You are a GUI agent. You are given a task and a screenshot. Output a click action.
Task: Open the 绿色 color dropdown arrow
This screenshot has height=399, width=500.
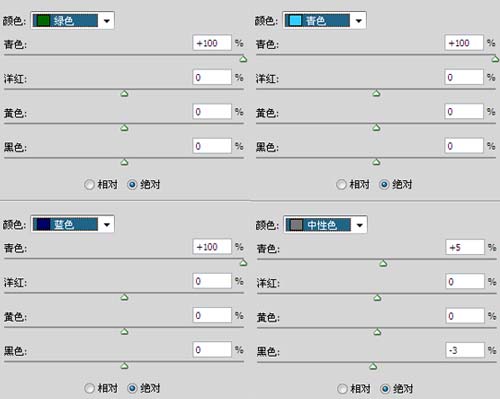(107, 21)
